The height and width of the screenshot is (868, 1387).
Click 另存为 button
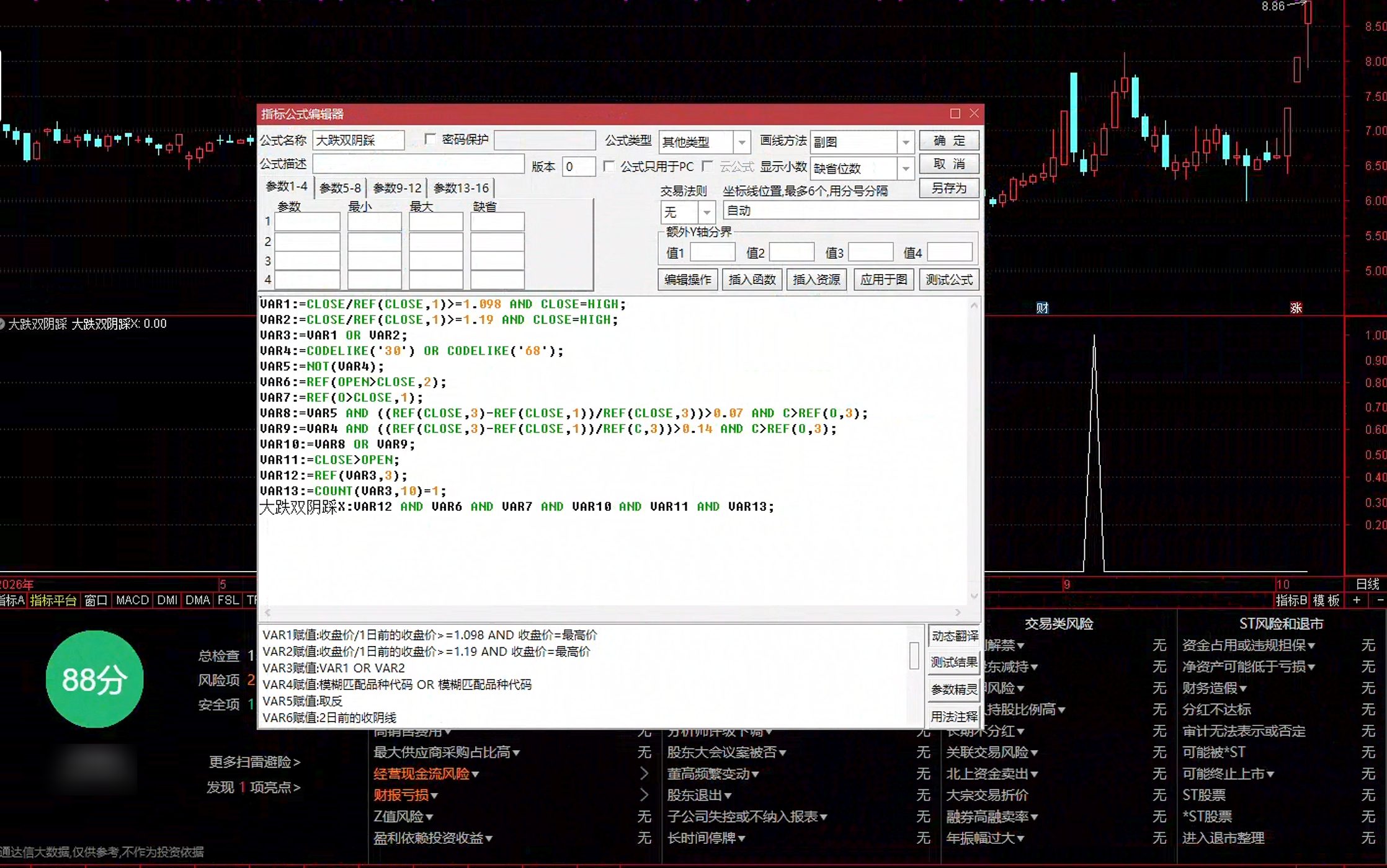(949, 188)
